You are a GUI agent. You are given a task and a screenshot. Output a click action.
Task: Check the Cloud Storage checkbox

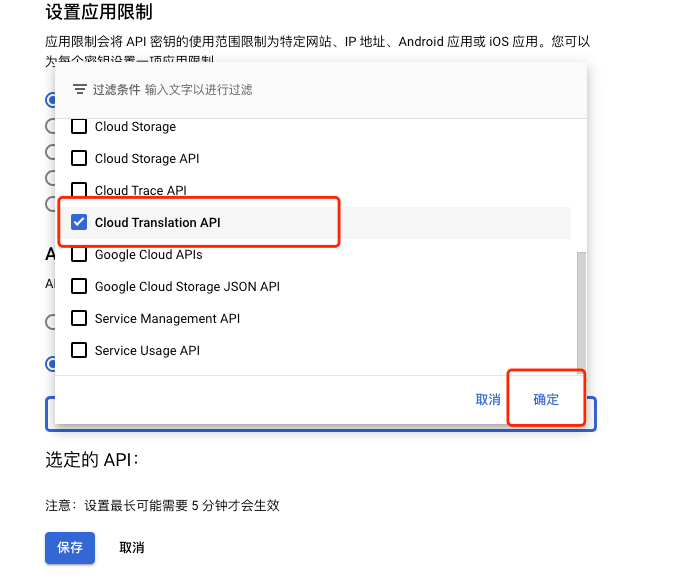tap(79, 127)
